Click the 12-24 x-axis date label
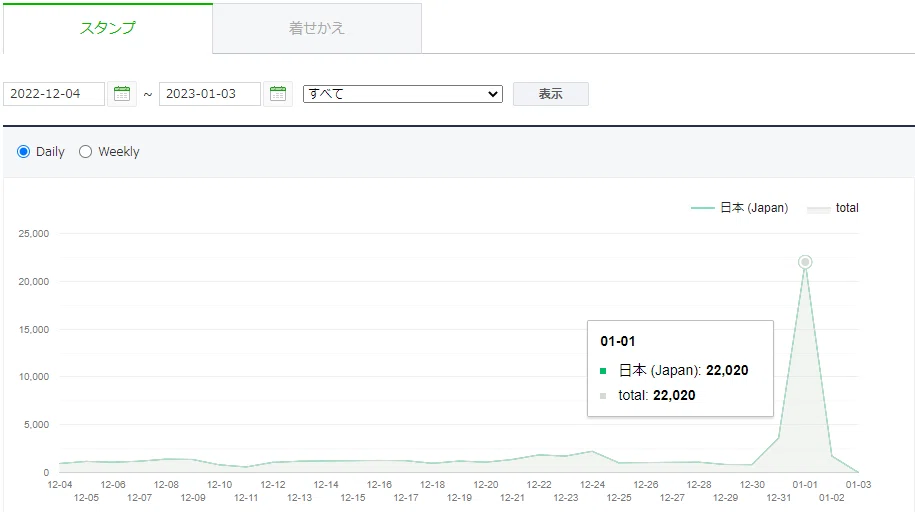This screenshot has width=915, height=512. pyautogui.click(x=592, y=485)
